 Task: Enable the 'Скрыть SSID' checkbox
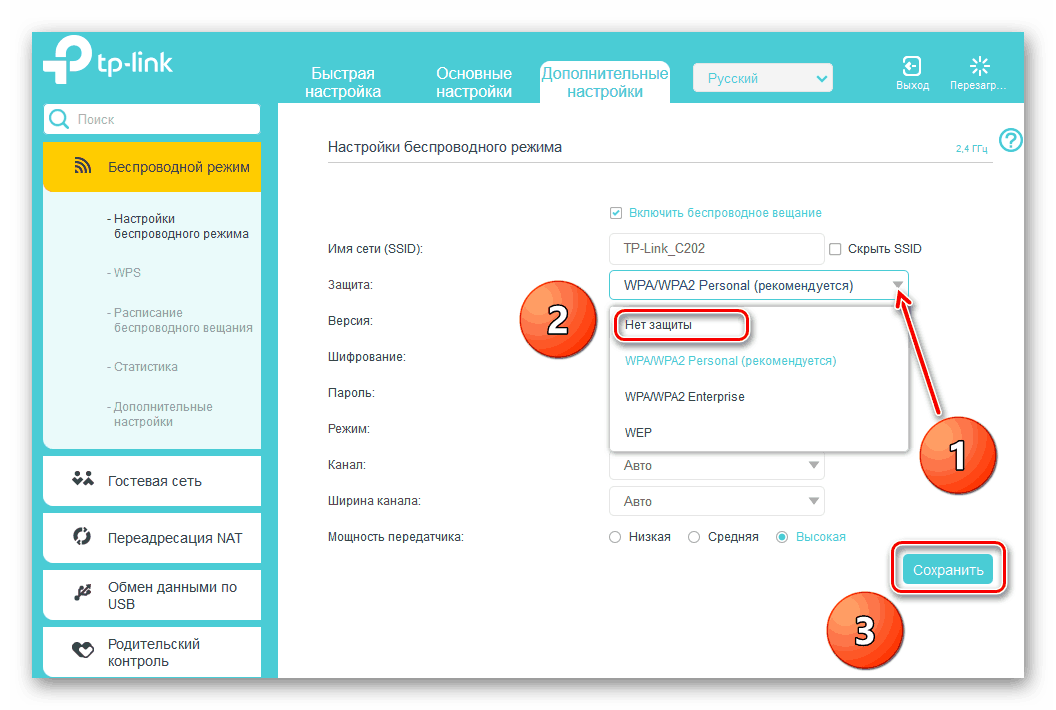[x=835, y=249]
